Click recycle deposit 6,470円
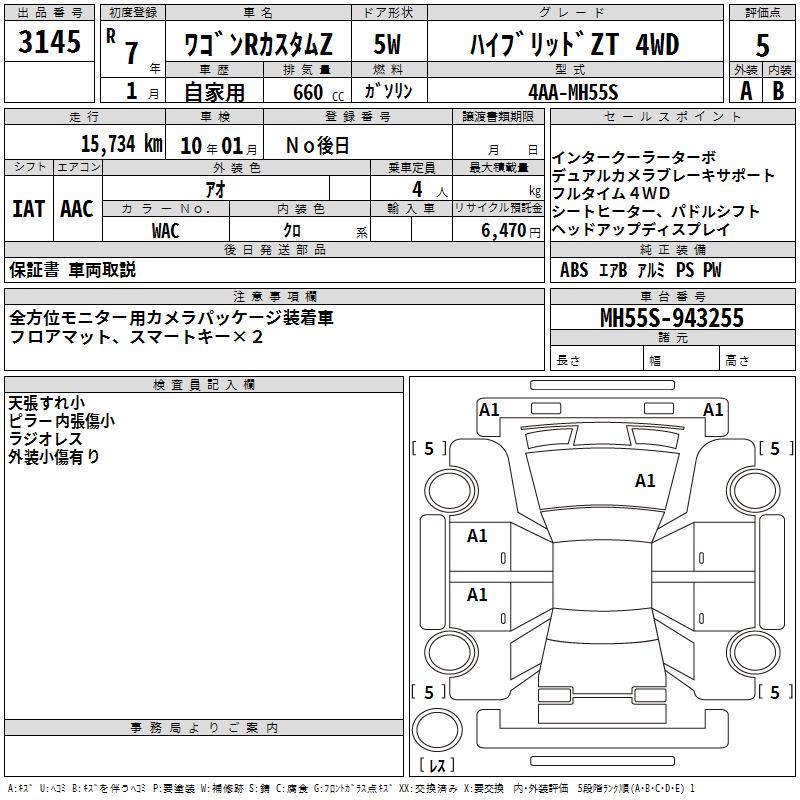This screenshot has width=800, height=800. pos(511,231)
